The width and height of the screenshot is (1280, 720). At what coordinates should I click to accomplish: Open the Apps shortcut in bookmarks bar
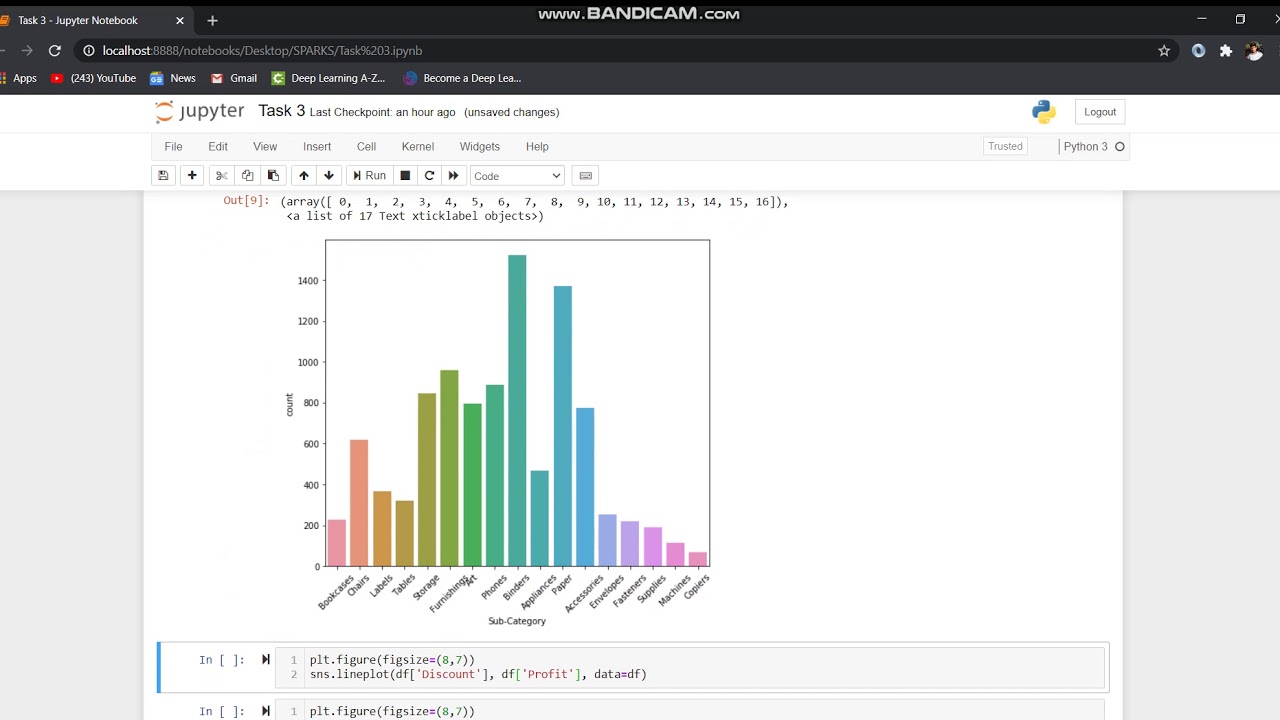[x=18, y=78]
